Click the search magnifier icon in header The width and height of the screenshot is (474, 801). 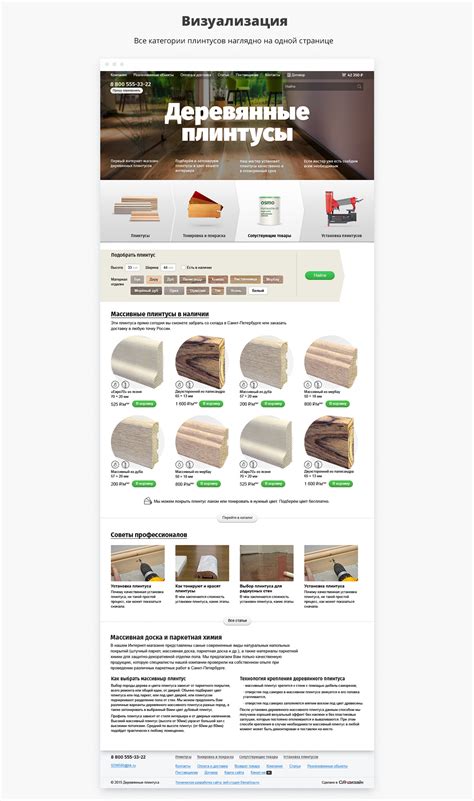359,86
